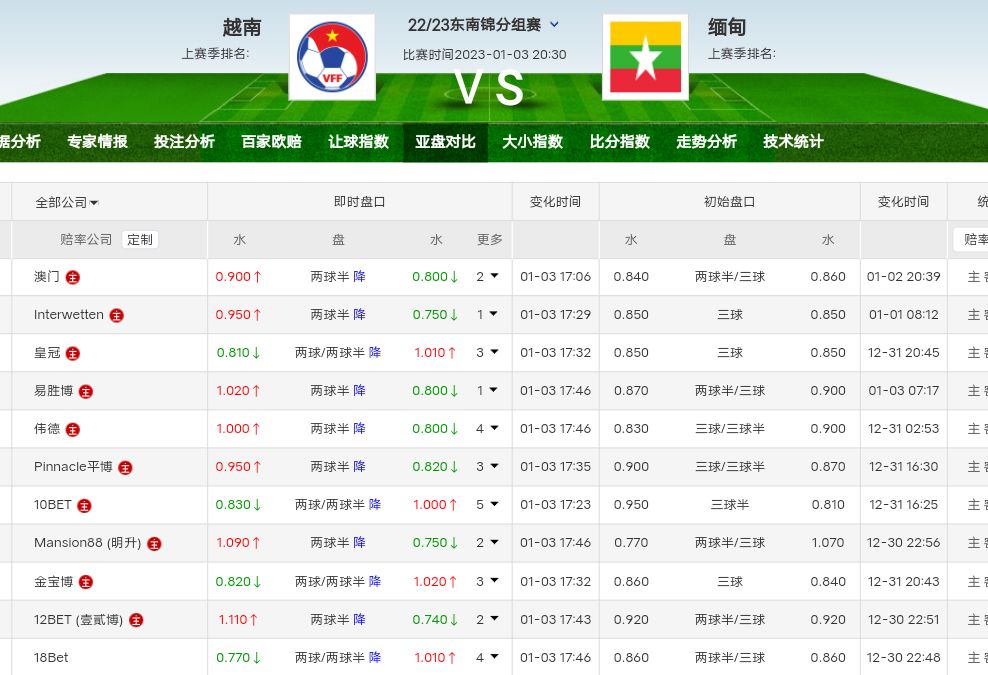
Task: Click the red 主 icon beside Interwetten
Action: [x=117, y=315]
